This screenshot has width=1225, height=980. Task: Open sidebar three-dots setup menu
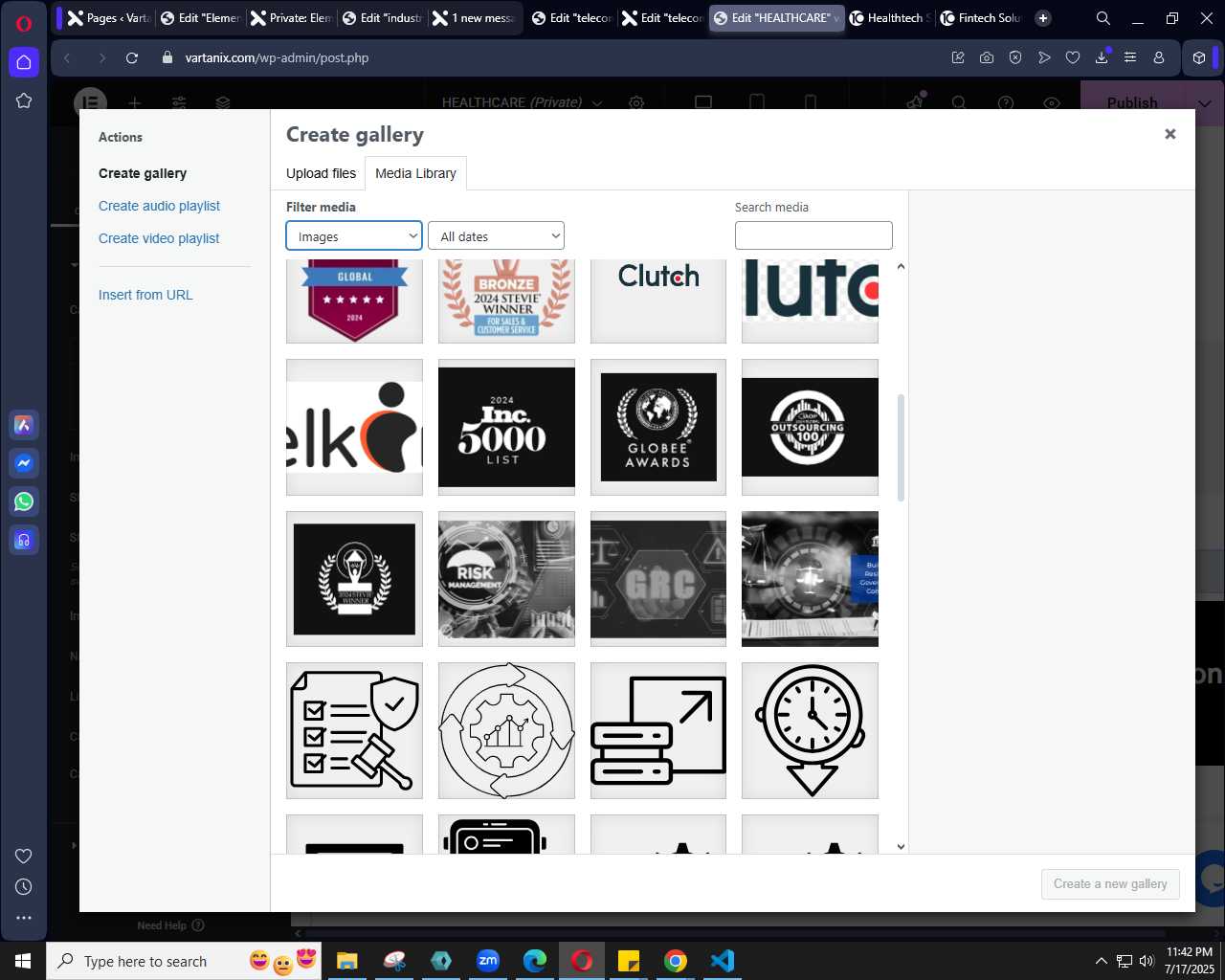[x=24, y=918]
